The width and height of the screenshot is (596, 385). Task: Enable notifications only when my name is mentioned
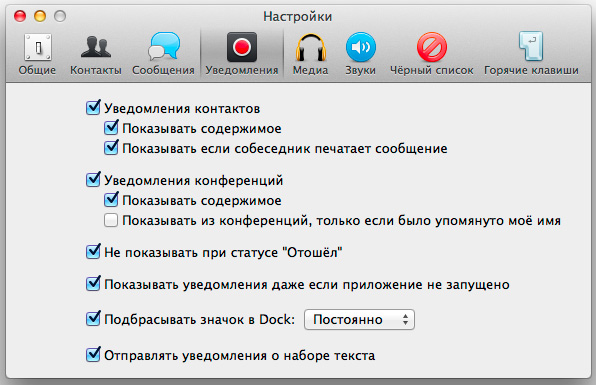click(111, 220)
